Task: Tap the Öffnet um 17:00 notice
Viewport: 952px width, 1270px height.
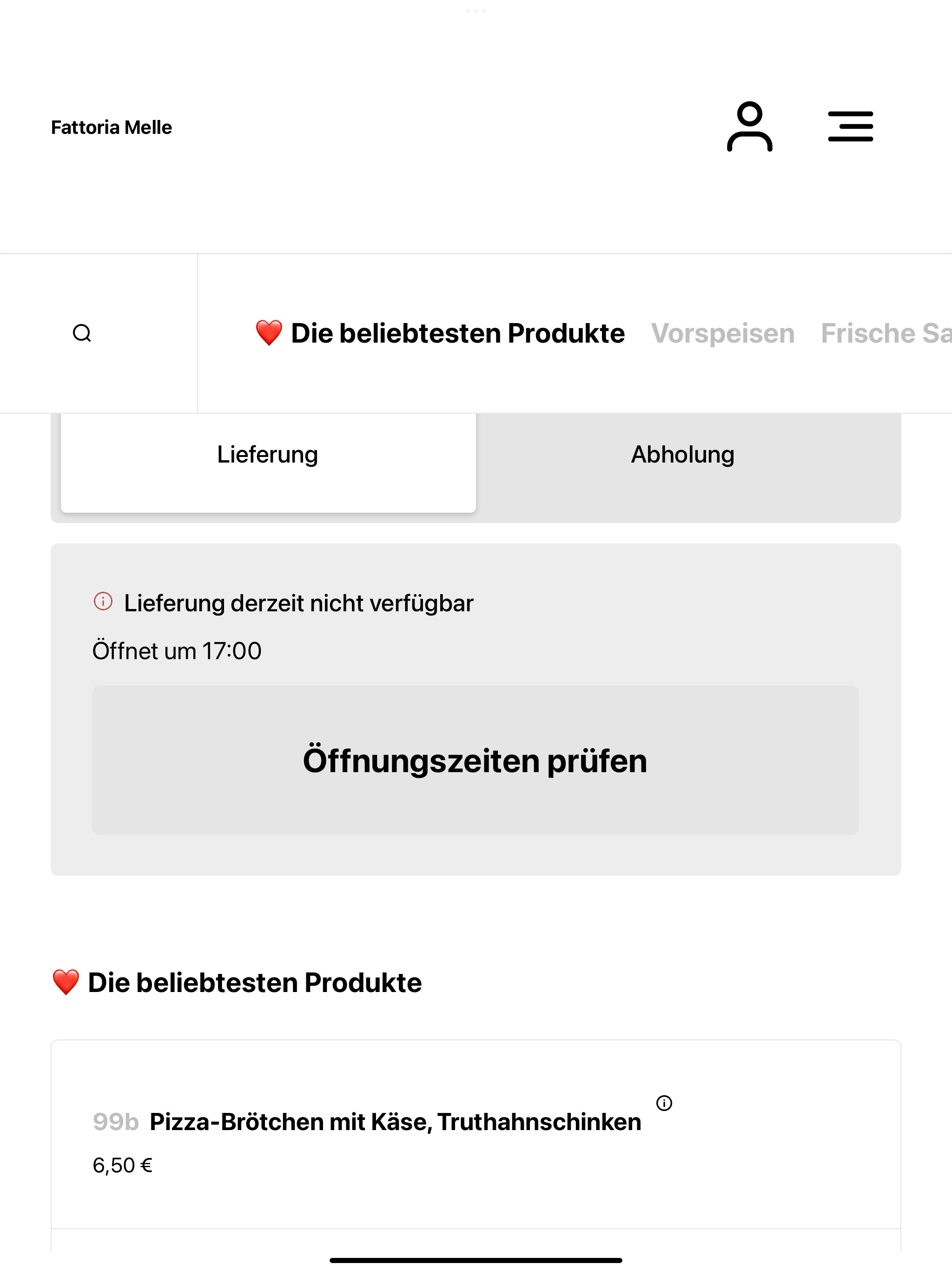Action: (177, 651)
